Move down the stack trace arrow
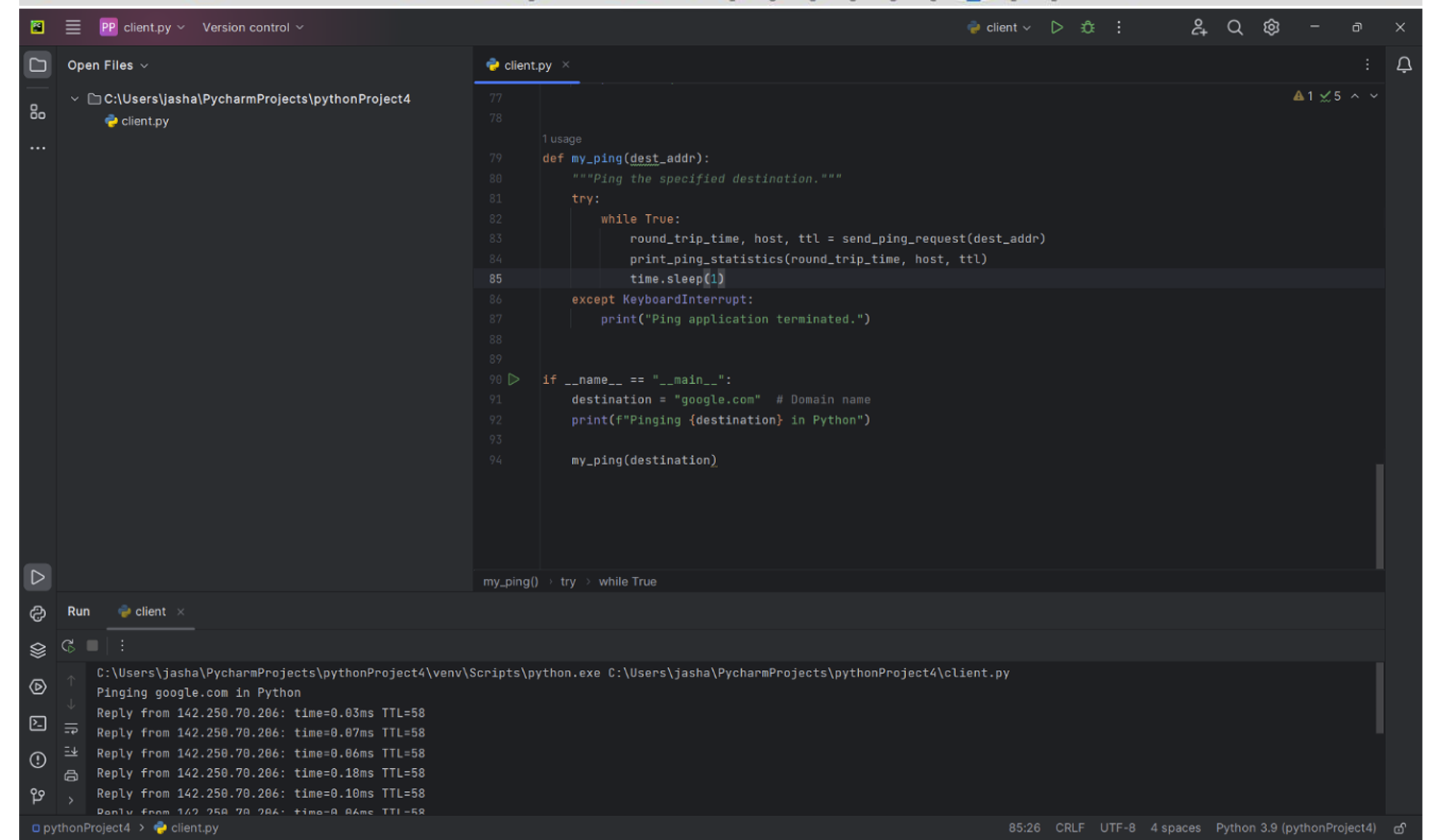The width and height of the screenshot is (1456, 840). [71, 705]
